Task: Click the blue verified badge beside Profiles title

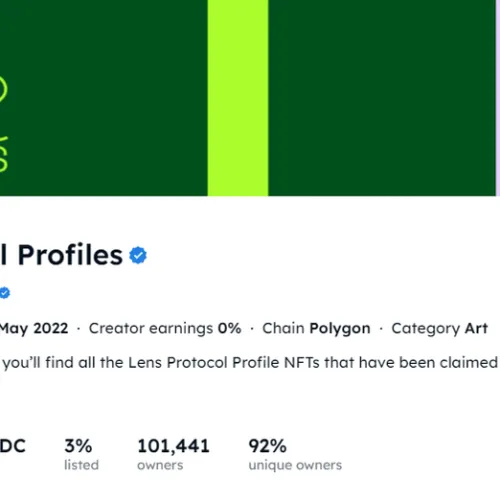Action: [x=138, y=255]
